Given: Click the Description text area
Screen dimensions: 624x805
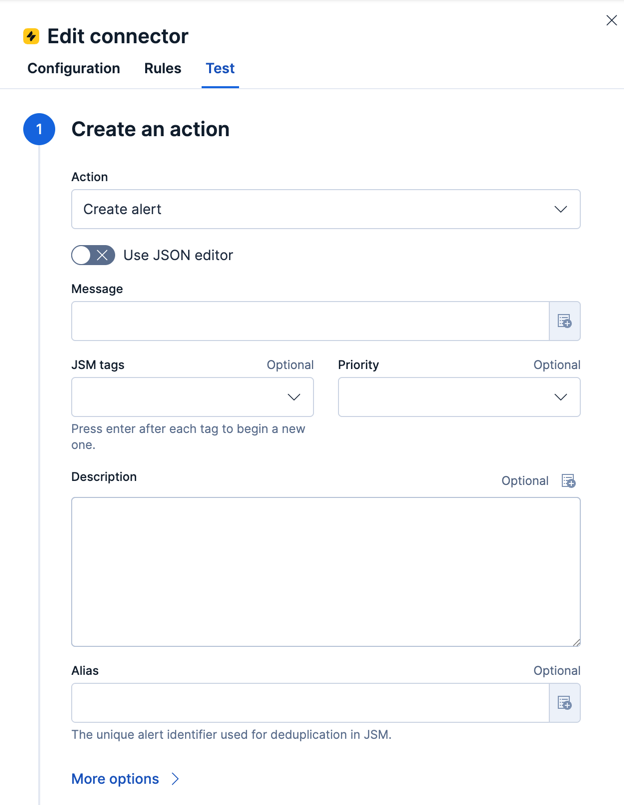Looking at the screenshot, I should [x=325, y=570].
